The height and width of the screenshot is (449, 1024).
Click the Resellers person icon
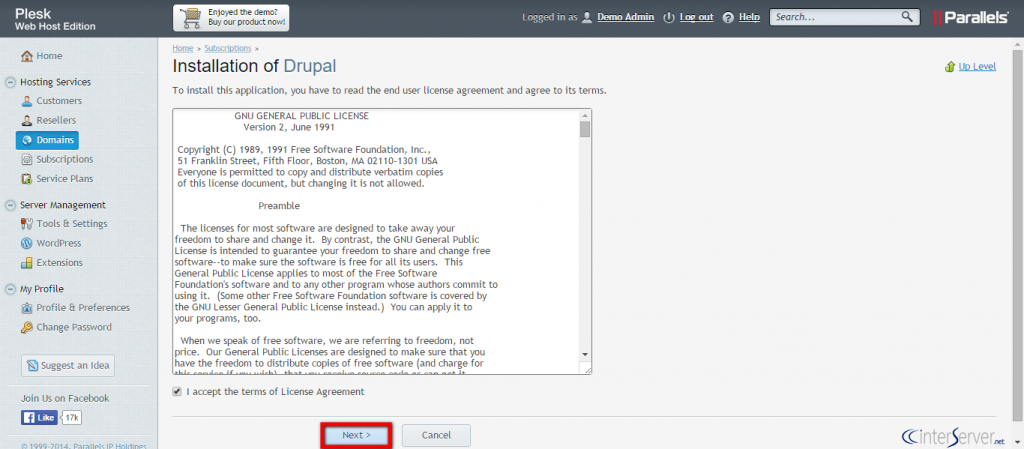[27, 121]
